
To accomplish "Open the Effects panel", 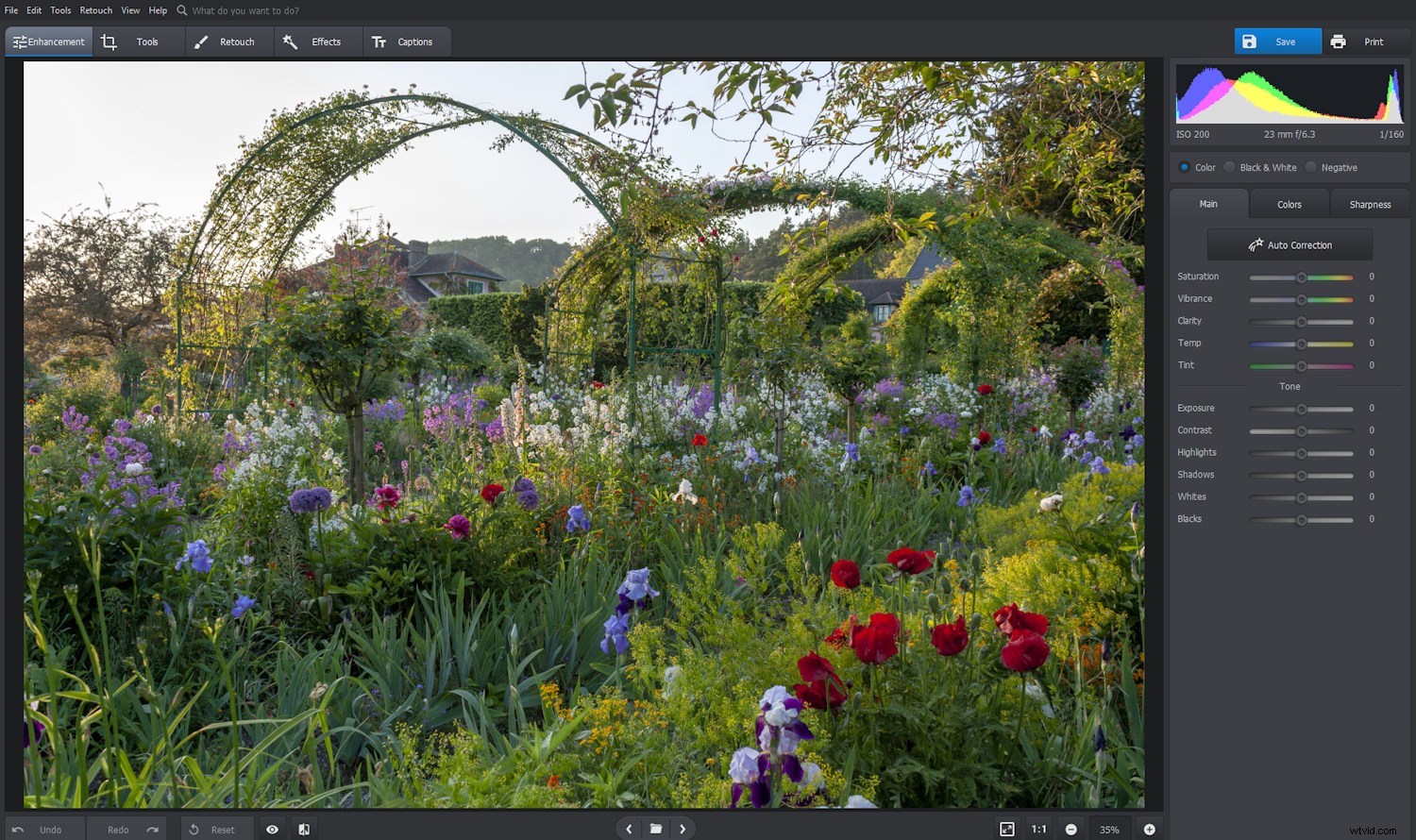I will click(x=317, y=42).
